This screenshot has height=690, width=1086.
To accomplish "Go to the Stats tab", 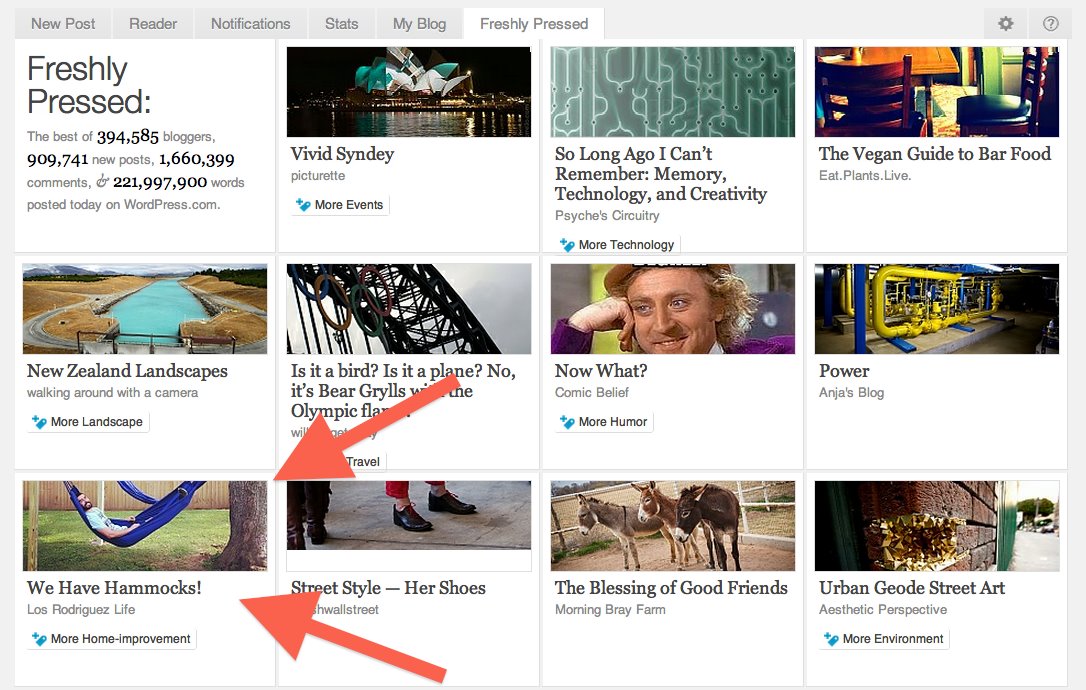I will pos(341,24).
